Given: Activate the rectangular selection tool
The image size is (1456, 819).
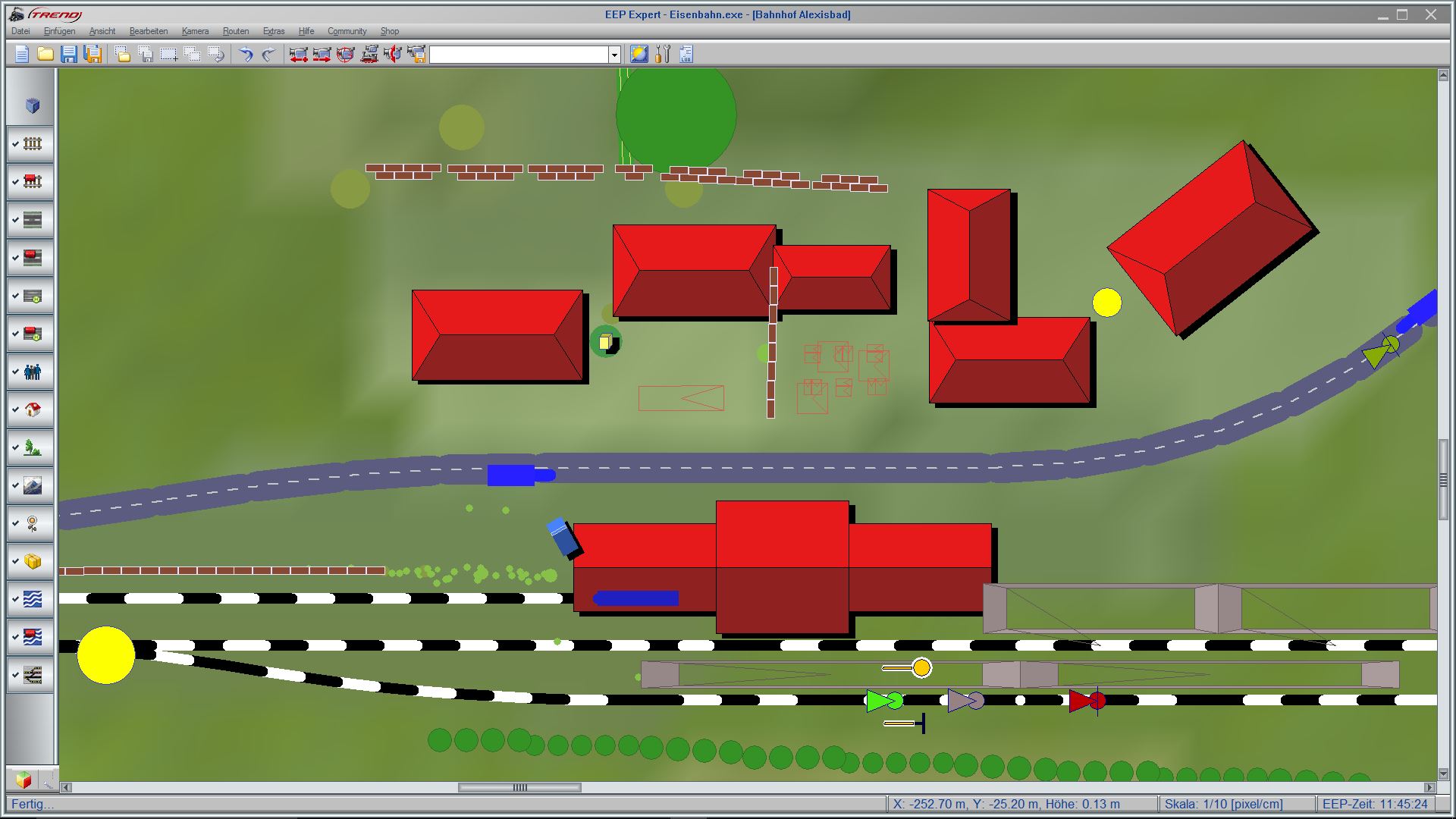Looking at the screenshot, I should tap(168, 55).
